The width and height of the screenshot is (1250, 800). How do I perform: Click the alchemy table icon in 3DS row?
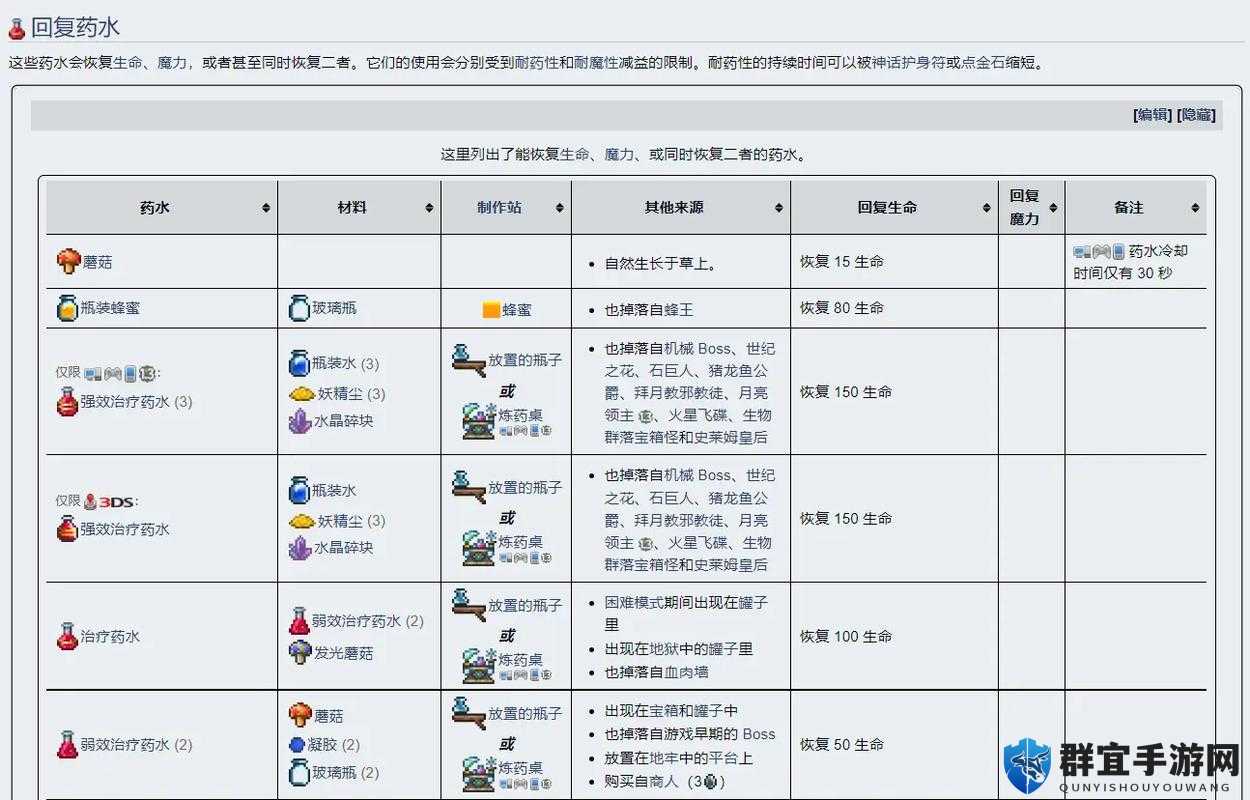pos(479,547)
